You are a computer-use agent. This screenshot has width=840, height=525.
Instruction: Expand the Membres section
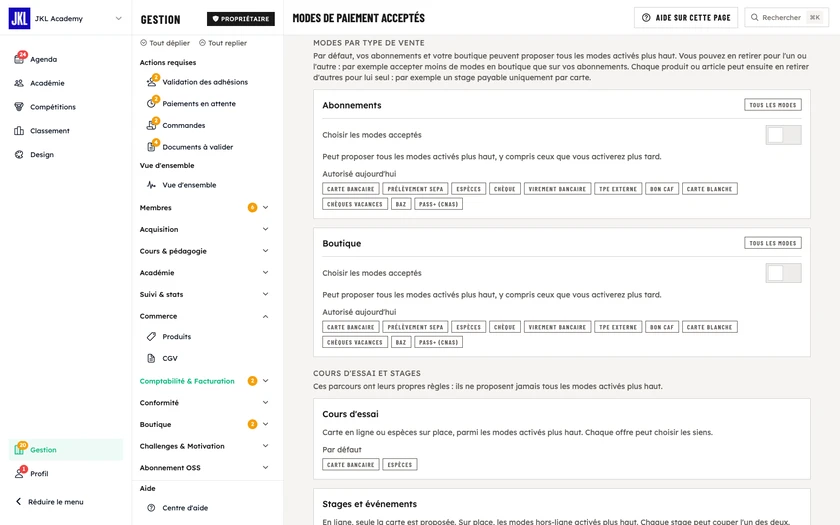[265, 207]
